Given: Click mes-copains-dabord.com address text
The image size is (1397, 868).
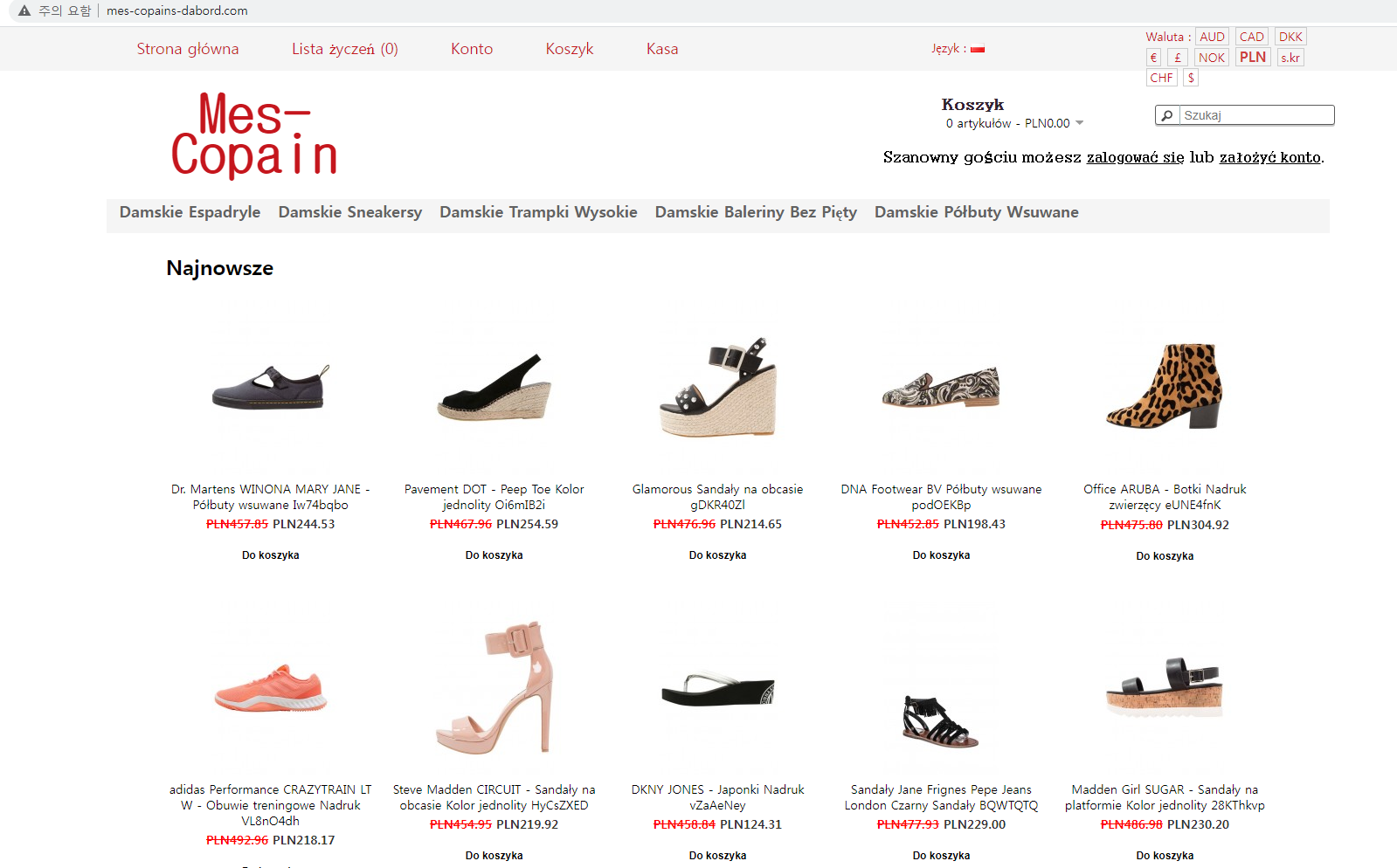Looking at the screenshot, I should coord(177,10).
